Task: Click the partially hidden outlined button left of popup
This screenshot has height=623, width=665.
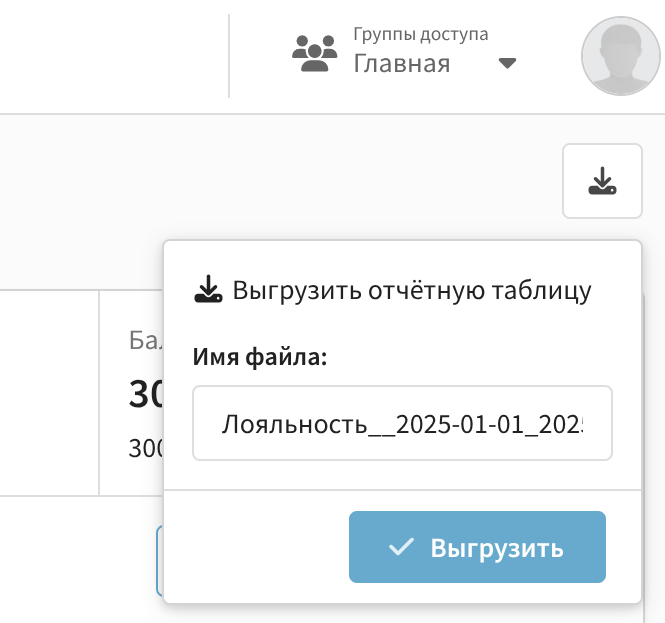Action: click(x=159, y=560)
